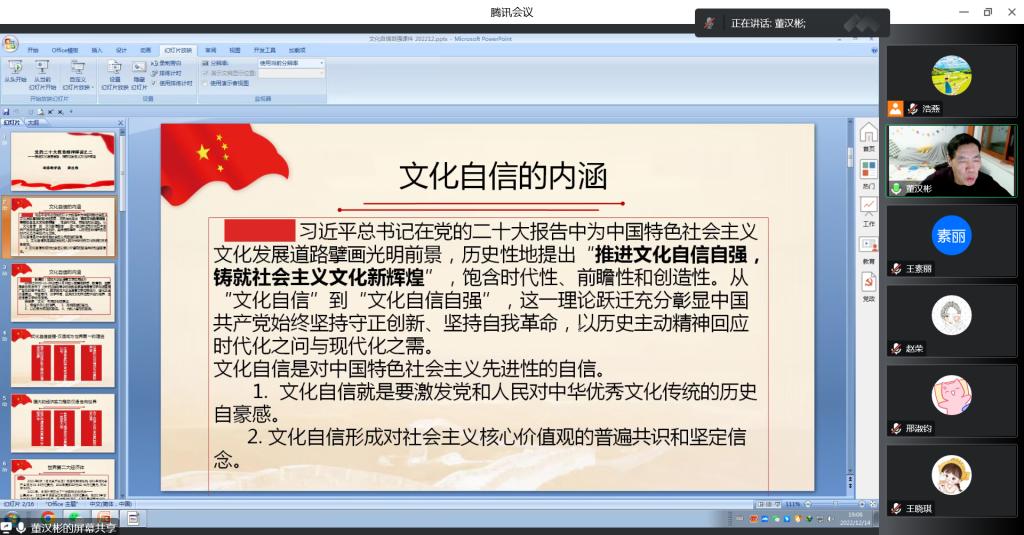The width and height of the screenshot is (1024, 535).
Task: Click 赵荣 participant tile
Action: [x=952, y=320]
